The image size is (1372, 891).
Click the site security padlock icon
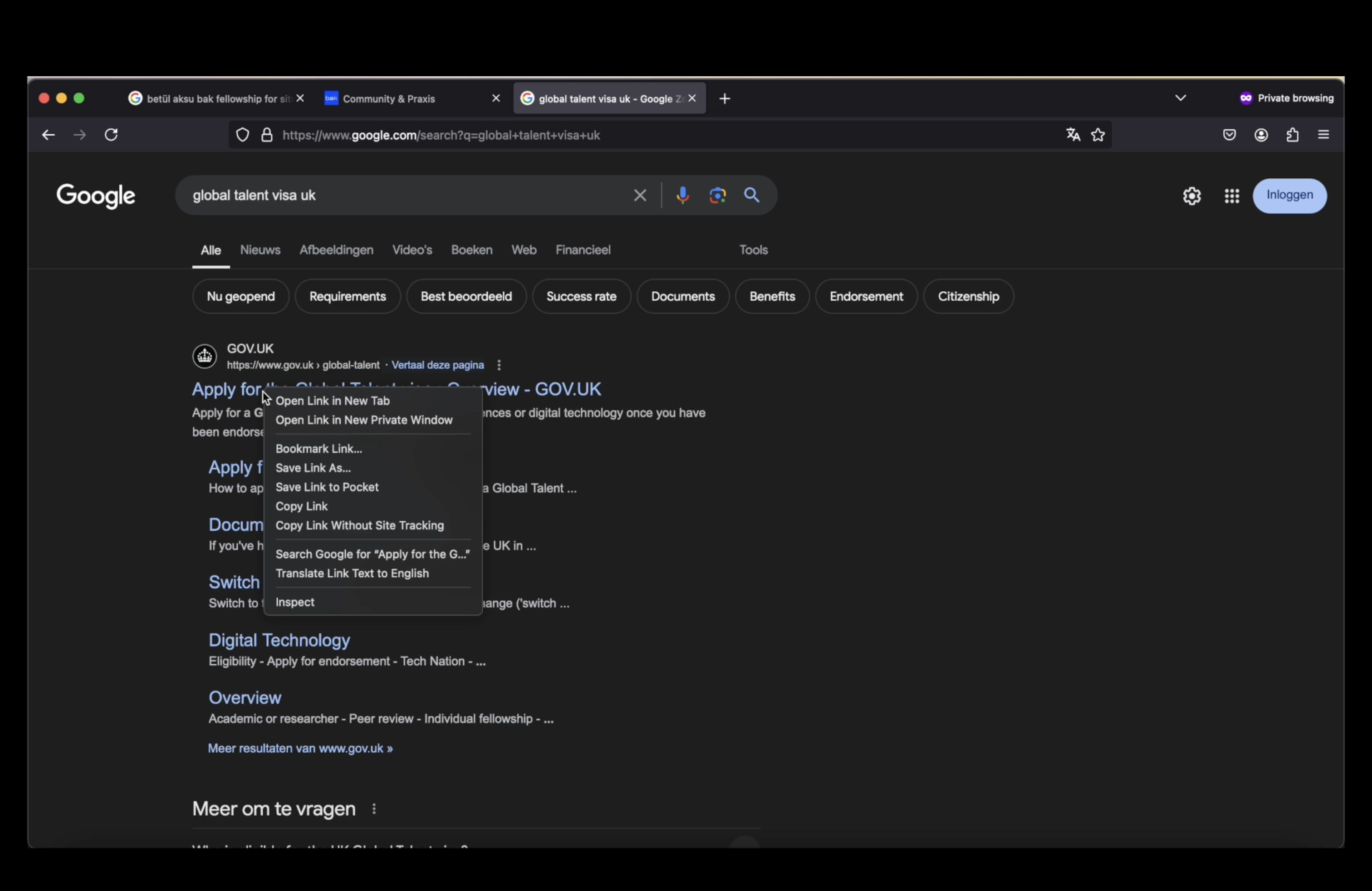click(266, 135)
